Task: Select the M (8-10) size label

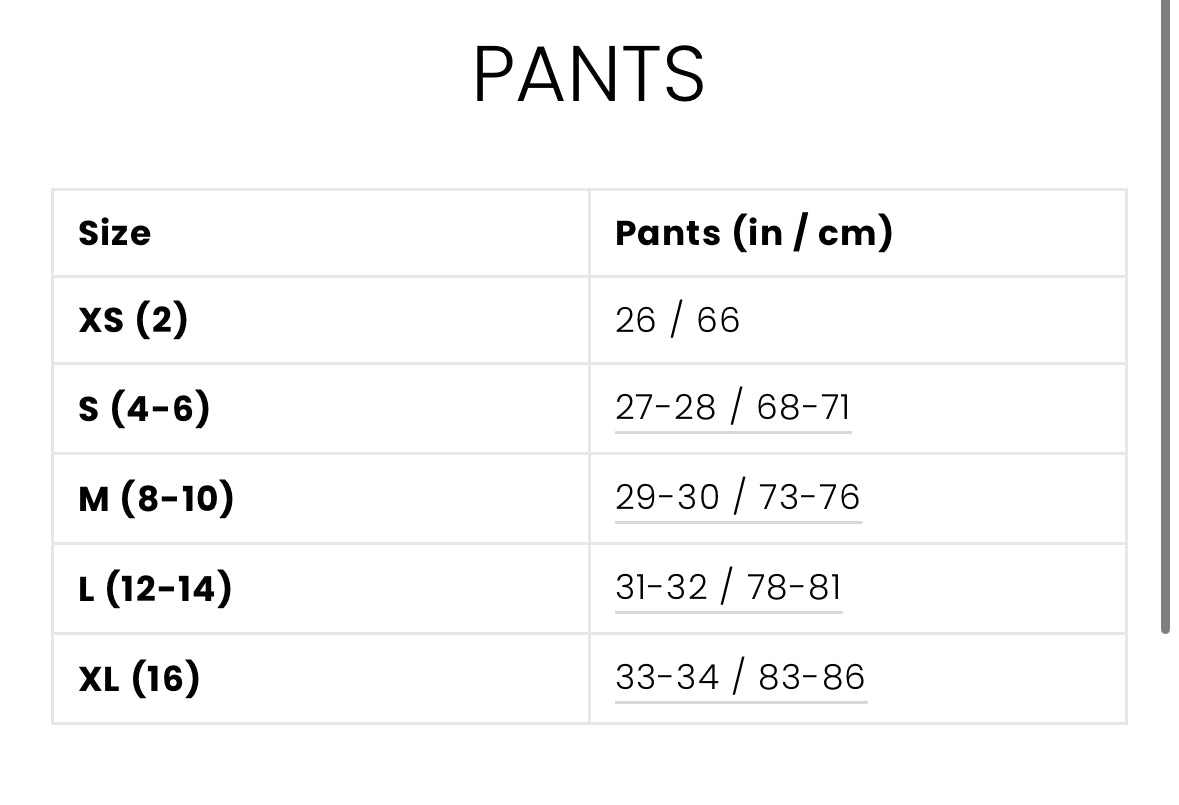Action: pyautogui.click(x=156, y=497)
